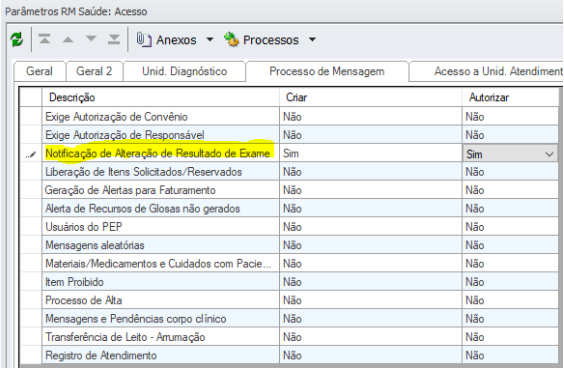Click Autorizar cell for Mensagens aleatórias
Image resolution: width=564 pixels, height=368 pixels.
coord(510,245)
